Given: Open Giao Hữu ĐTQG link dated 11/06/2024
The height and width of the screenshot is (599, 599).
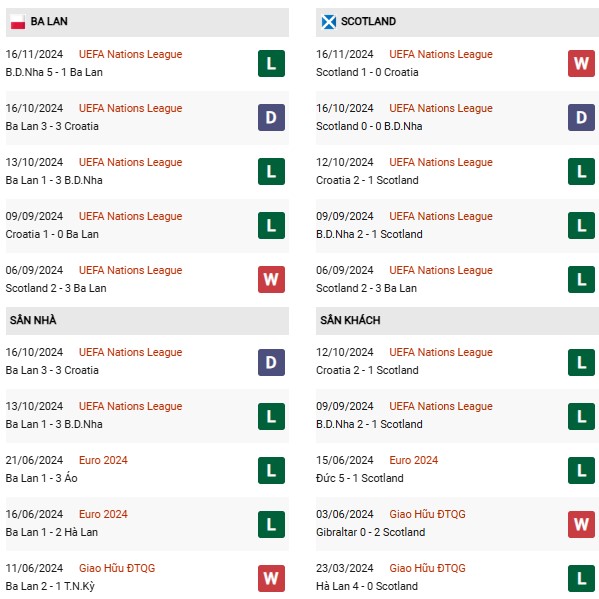Looking at the screenshot, I should (x=117, y=568).
